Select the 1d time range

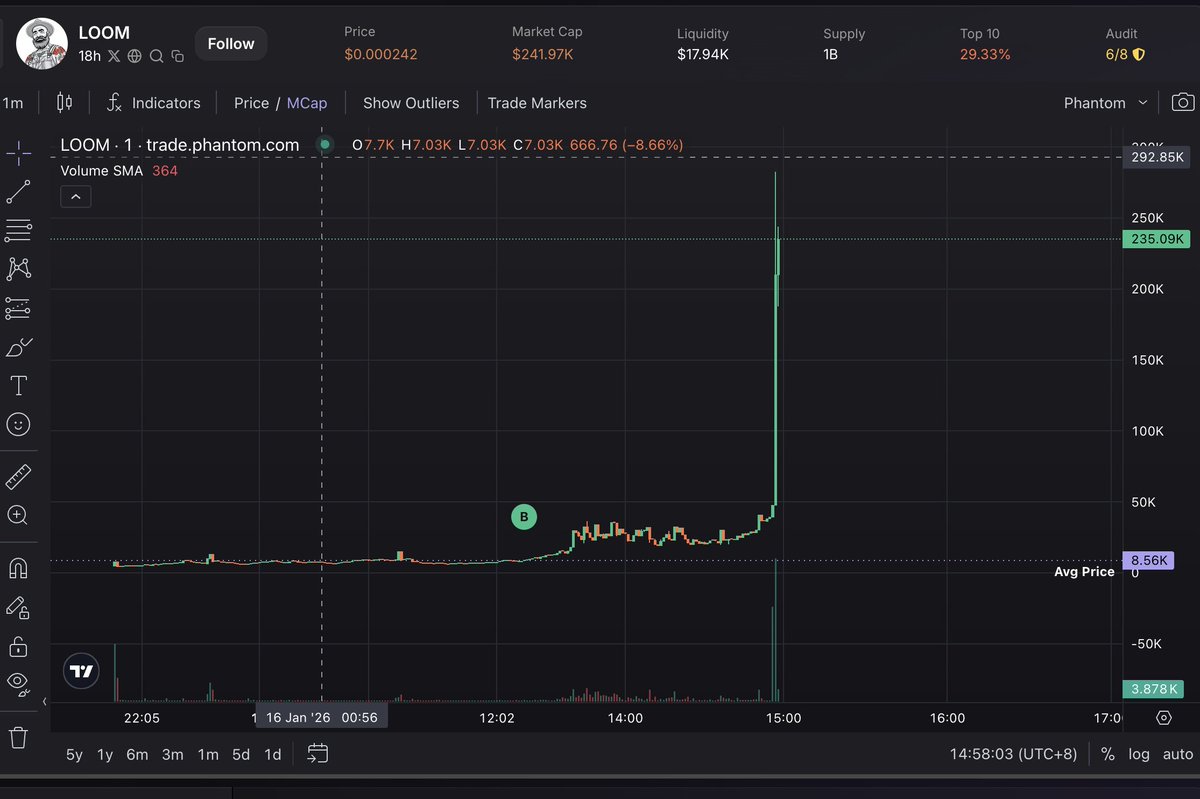pos(272,754)
